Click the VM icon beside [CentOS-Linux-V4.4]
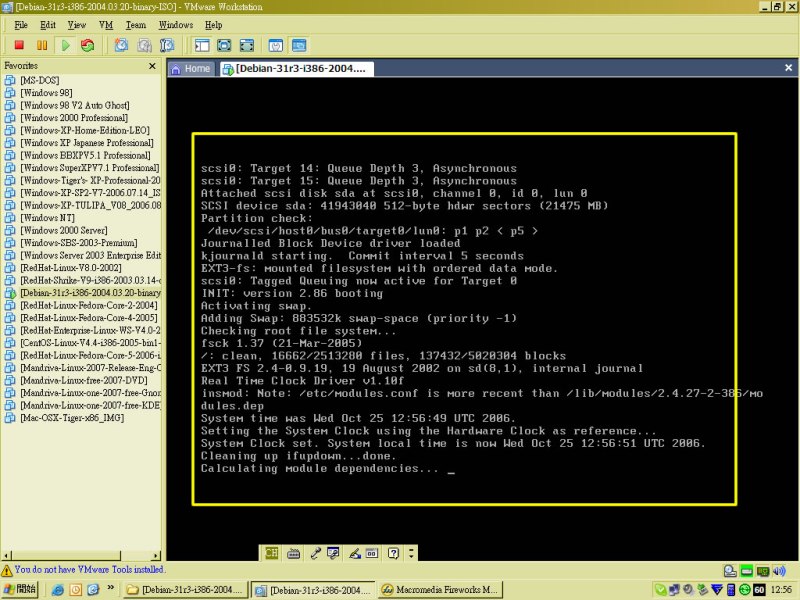Viewport: 800px width, 600px height. point(10,343)
